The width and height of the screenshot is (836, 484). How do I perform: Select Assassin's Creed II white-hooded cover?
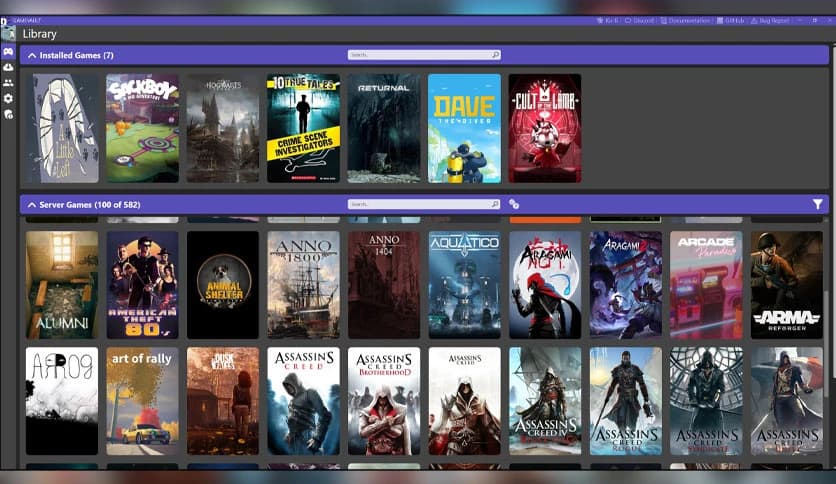point(464,401)
